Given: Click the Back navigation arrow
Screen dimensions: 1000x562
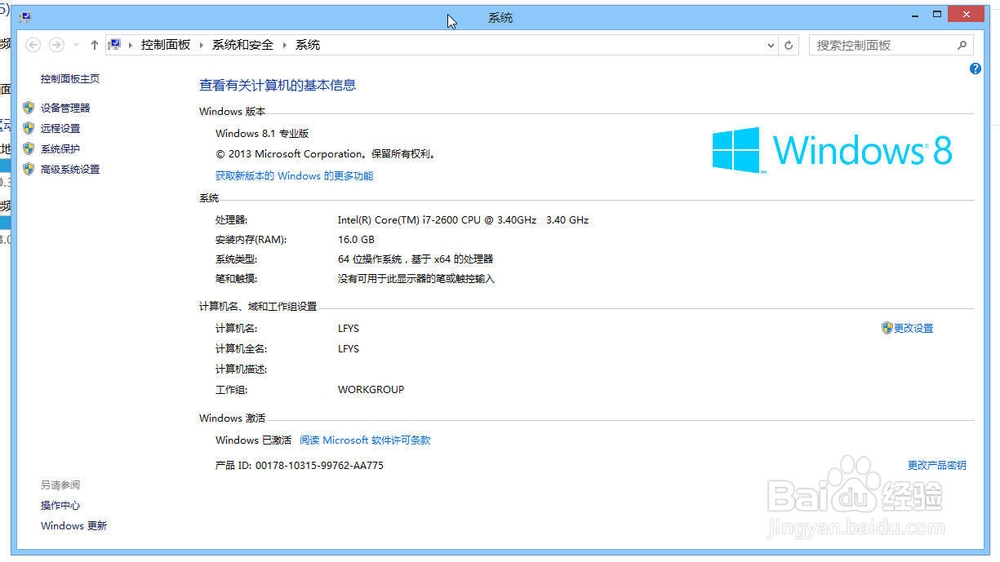Looking at the screenshot, I should point(33,45).
